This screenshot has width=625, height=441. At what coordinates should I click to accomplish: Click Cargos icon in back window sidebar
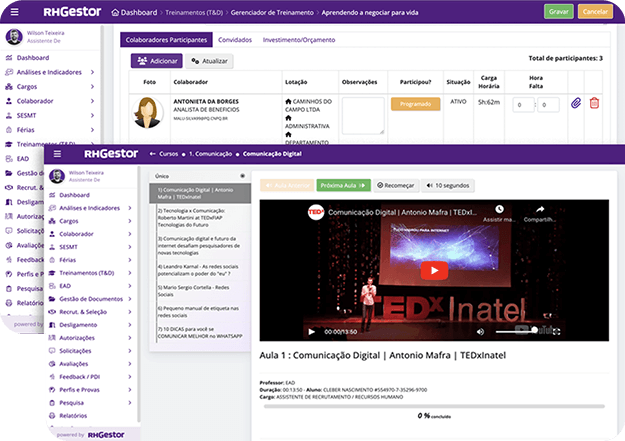pyautogui.click(x=9, y=87)
